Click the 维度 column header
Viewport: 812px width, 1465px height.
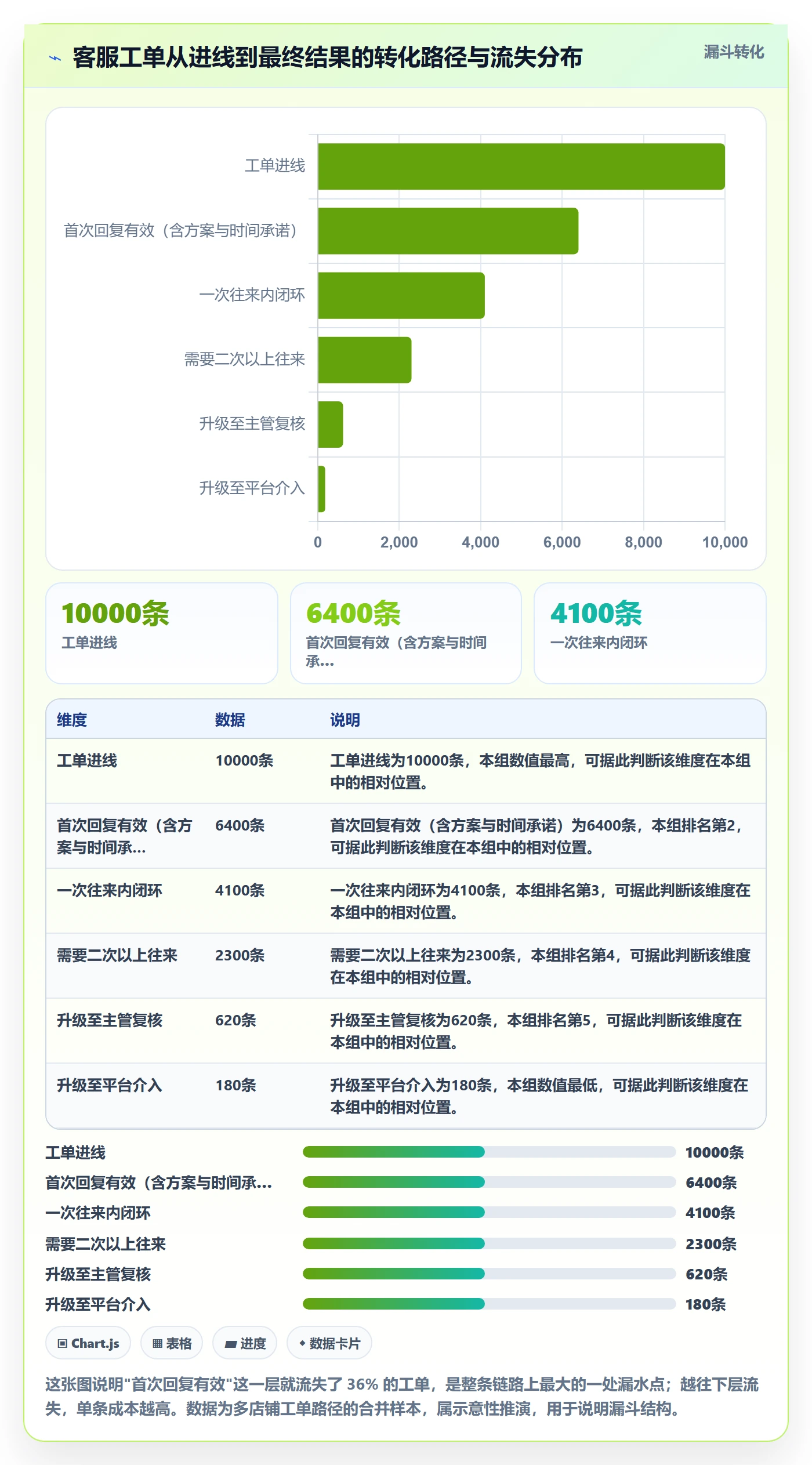72,720
